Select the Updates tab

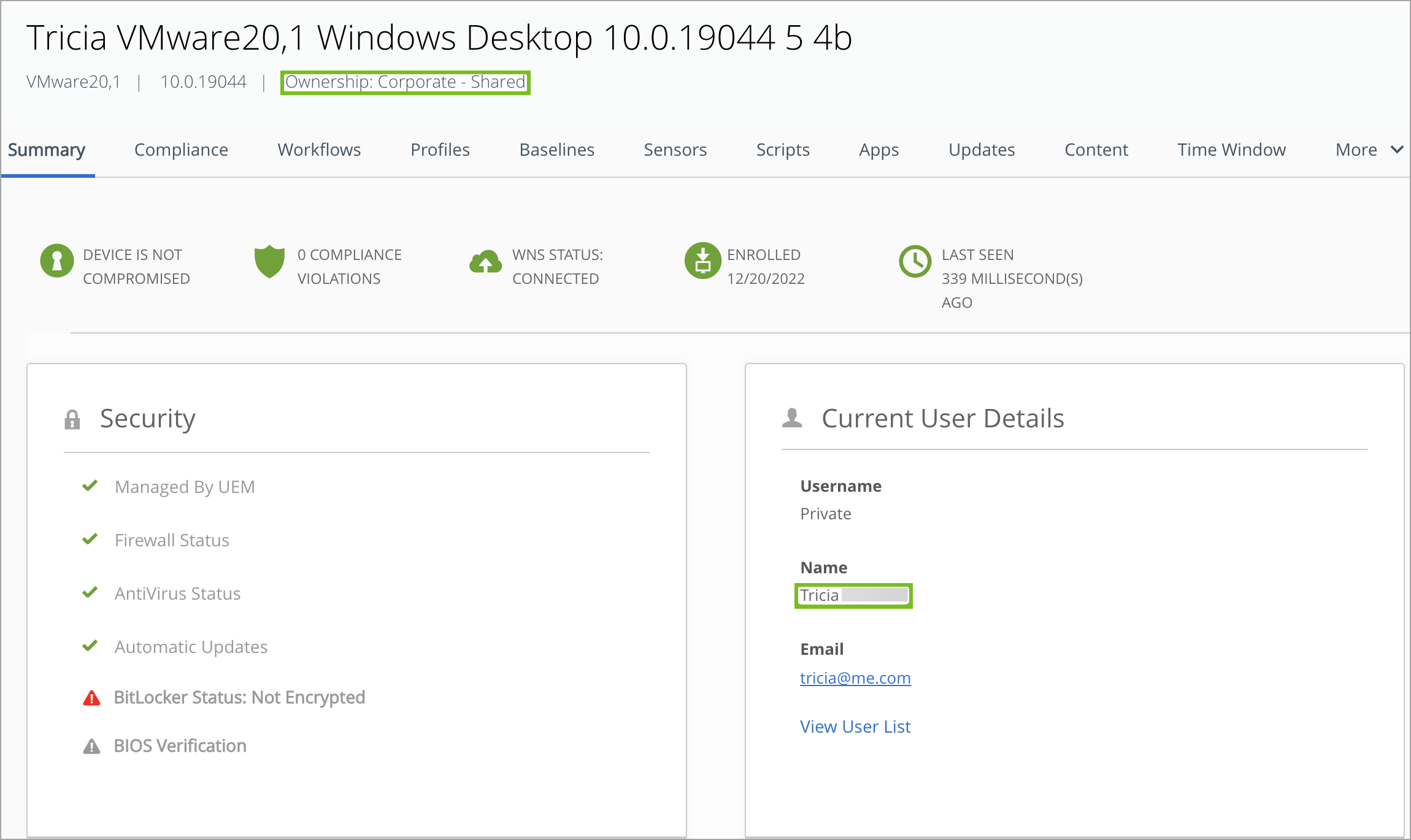(x=982, y=150)
